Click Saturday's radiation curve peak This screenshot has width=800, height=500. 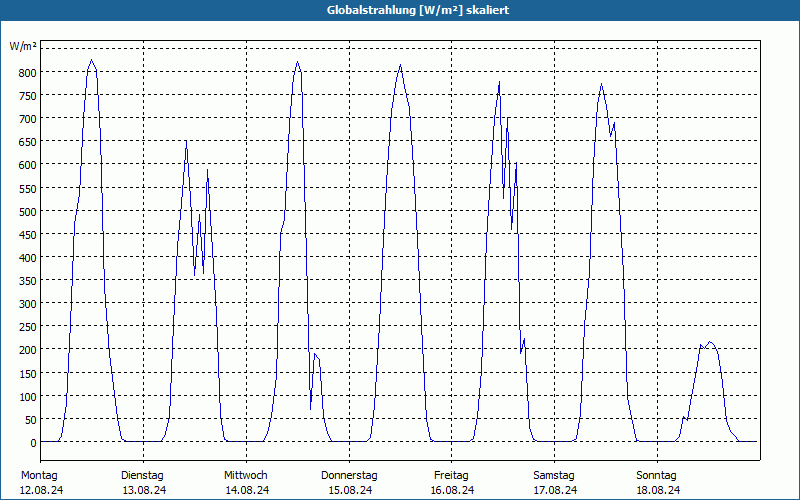602,84
